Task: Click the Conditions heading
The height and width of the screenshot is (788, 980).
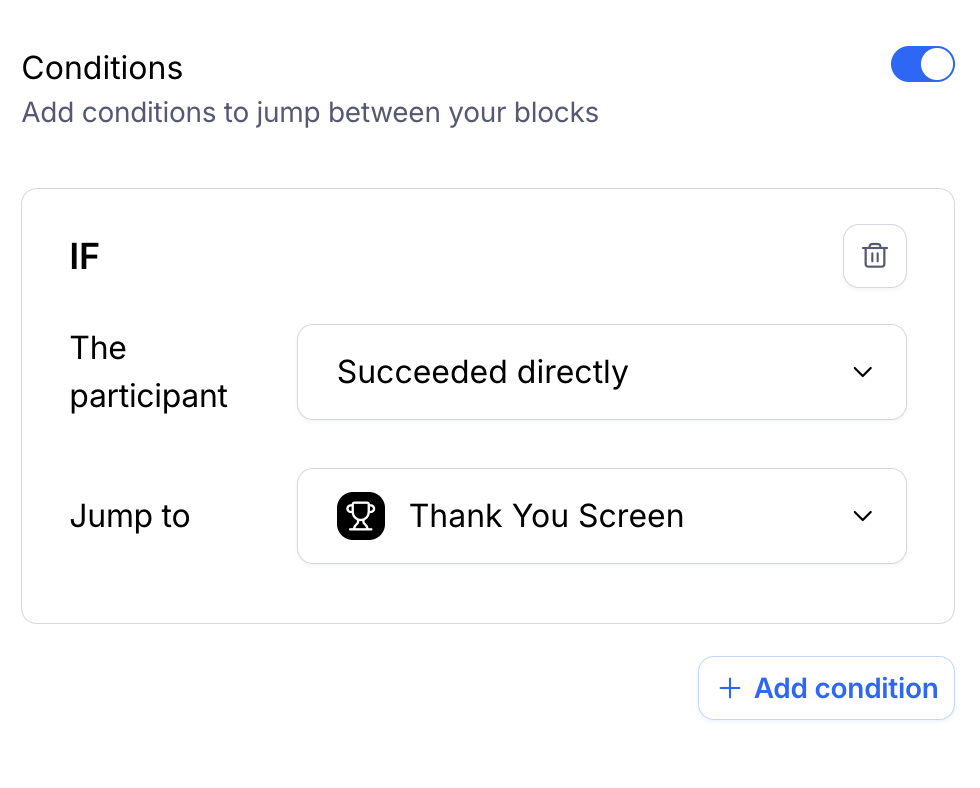Action: tap(102, 67)
